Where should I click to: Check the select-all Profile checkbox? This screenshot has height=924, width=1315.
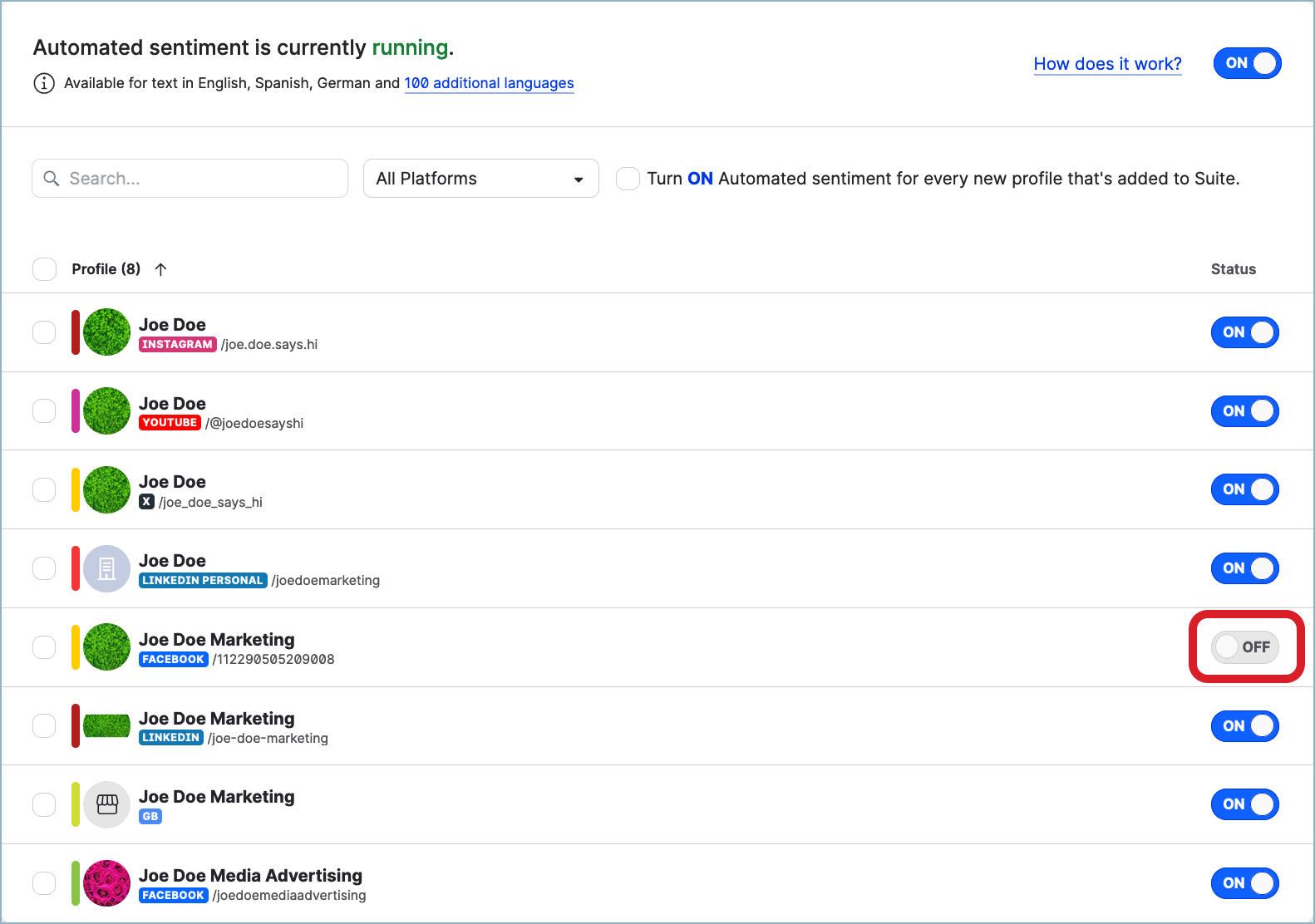44,269
